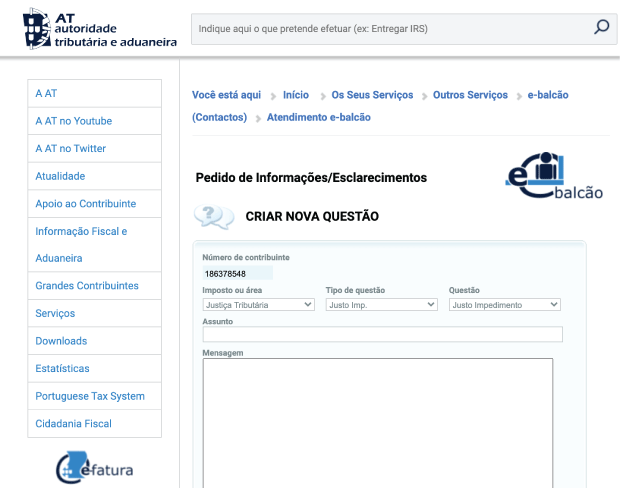Expand the Imposto ou área dropdown

pos(258,304)
